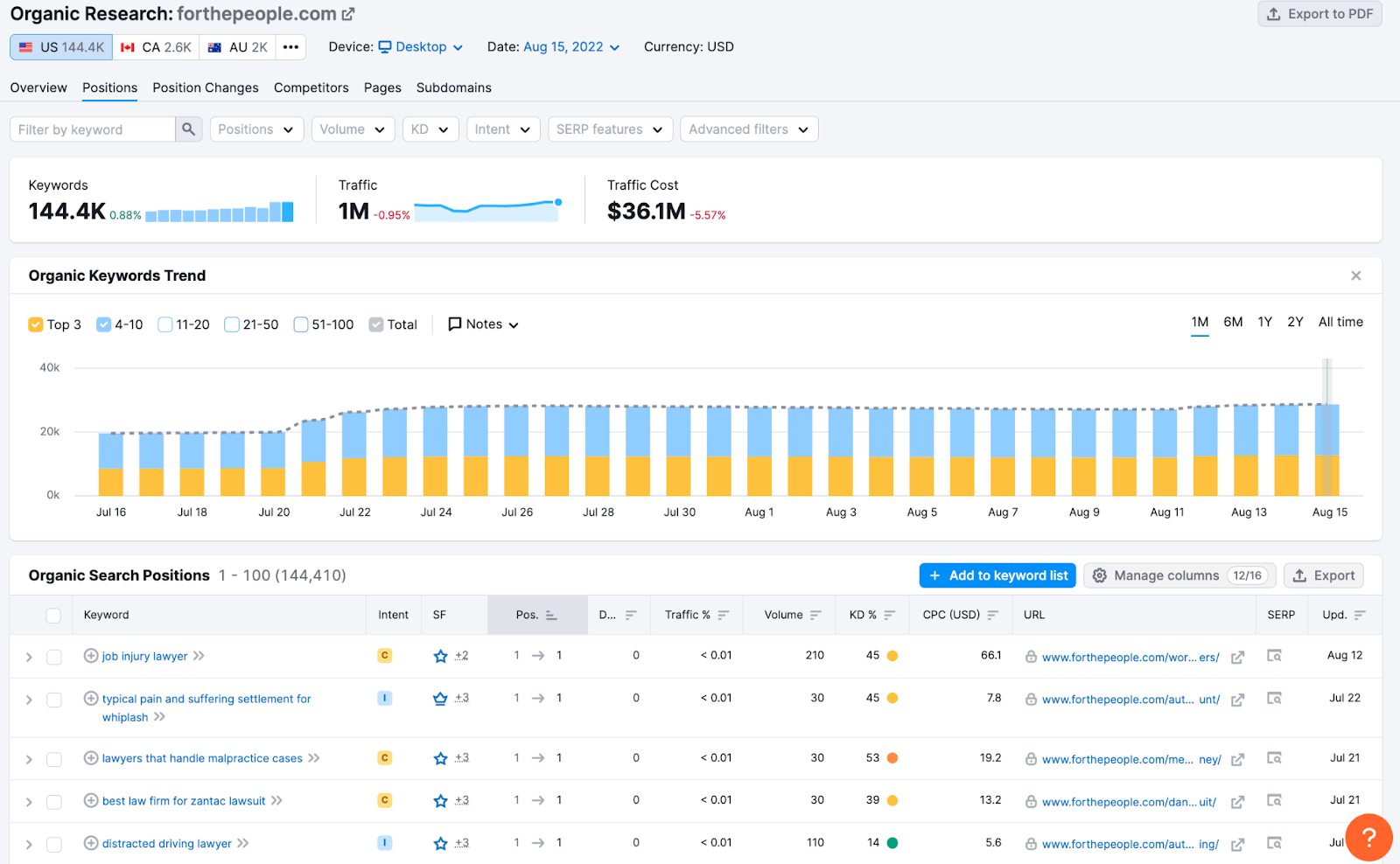Open Positions filter dropdown
The image size is (1400, 864).
256,129
